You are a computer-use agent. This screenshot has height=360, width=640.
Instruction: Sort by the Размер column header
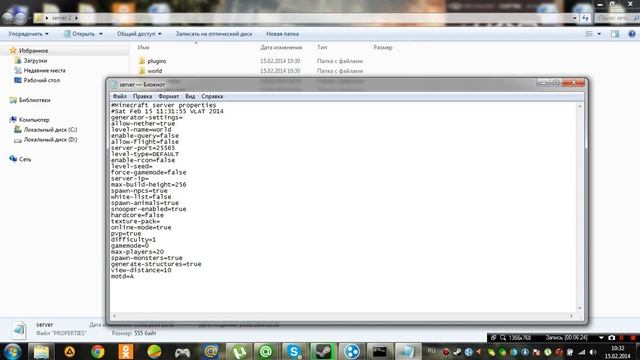pos(383,47)
